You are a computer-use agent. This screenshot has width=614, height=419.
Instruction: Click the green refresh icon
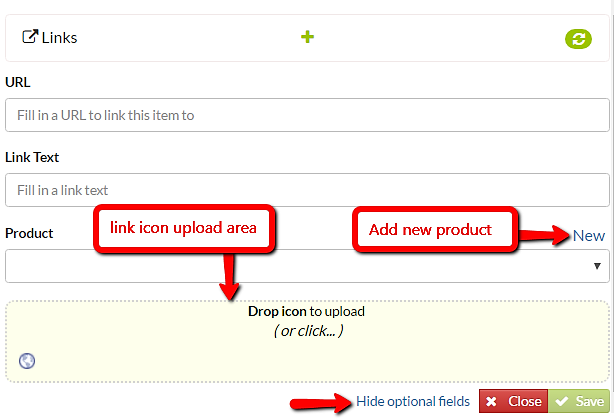point(578,39)
